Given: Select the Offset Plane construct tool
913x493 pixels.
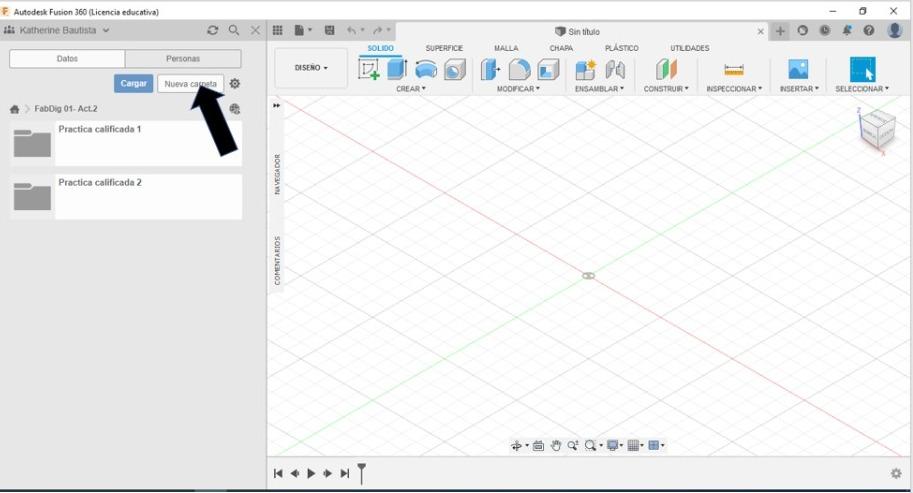Looking at the screenshot, I should (x=666, y=70).
